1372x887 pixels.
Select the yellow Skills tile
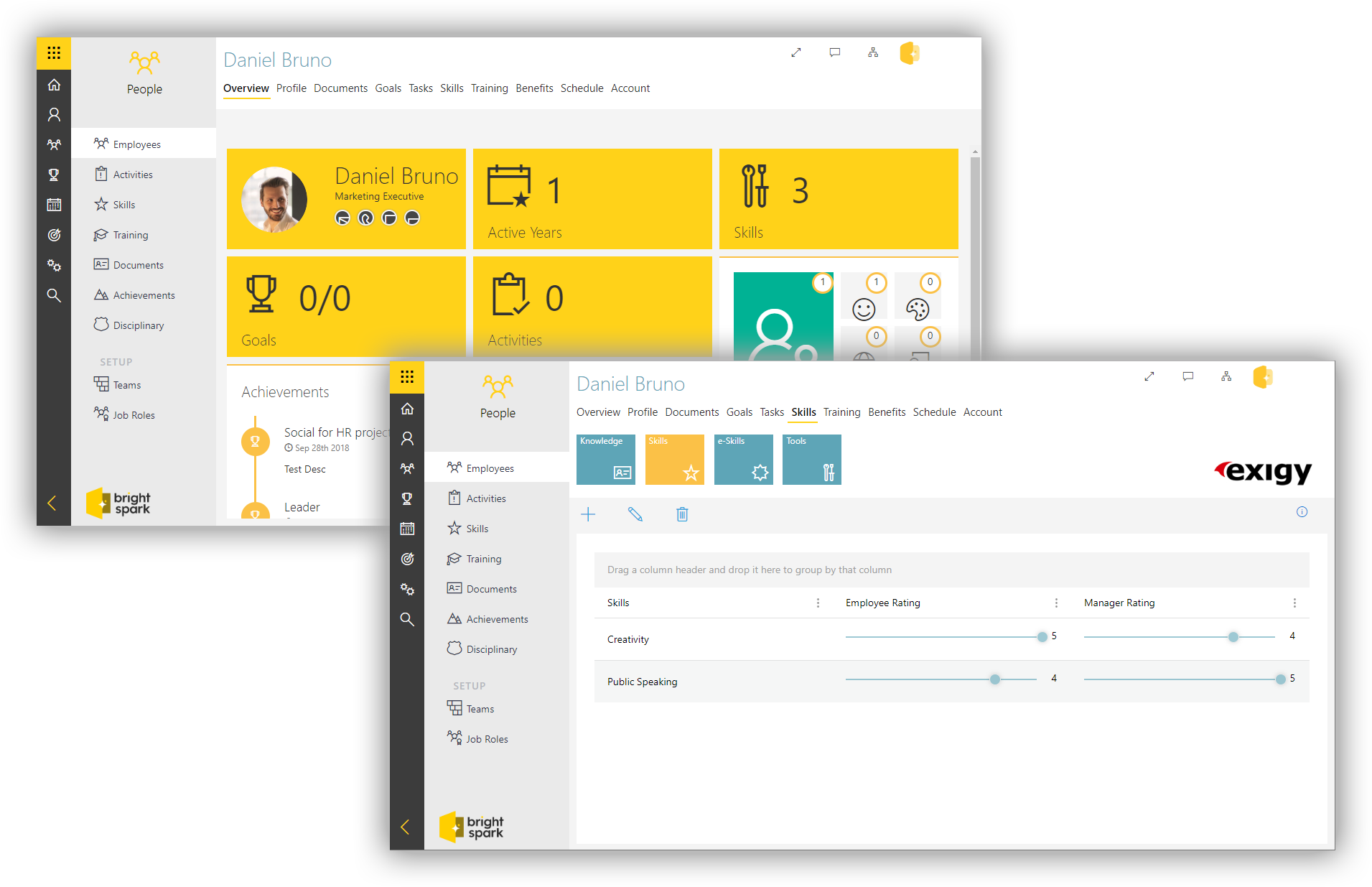click(674, 460)
